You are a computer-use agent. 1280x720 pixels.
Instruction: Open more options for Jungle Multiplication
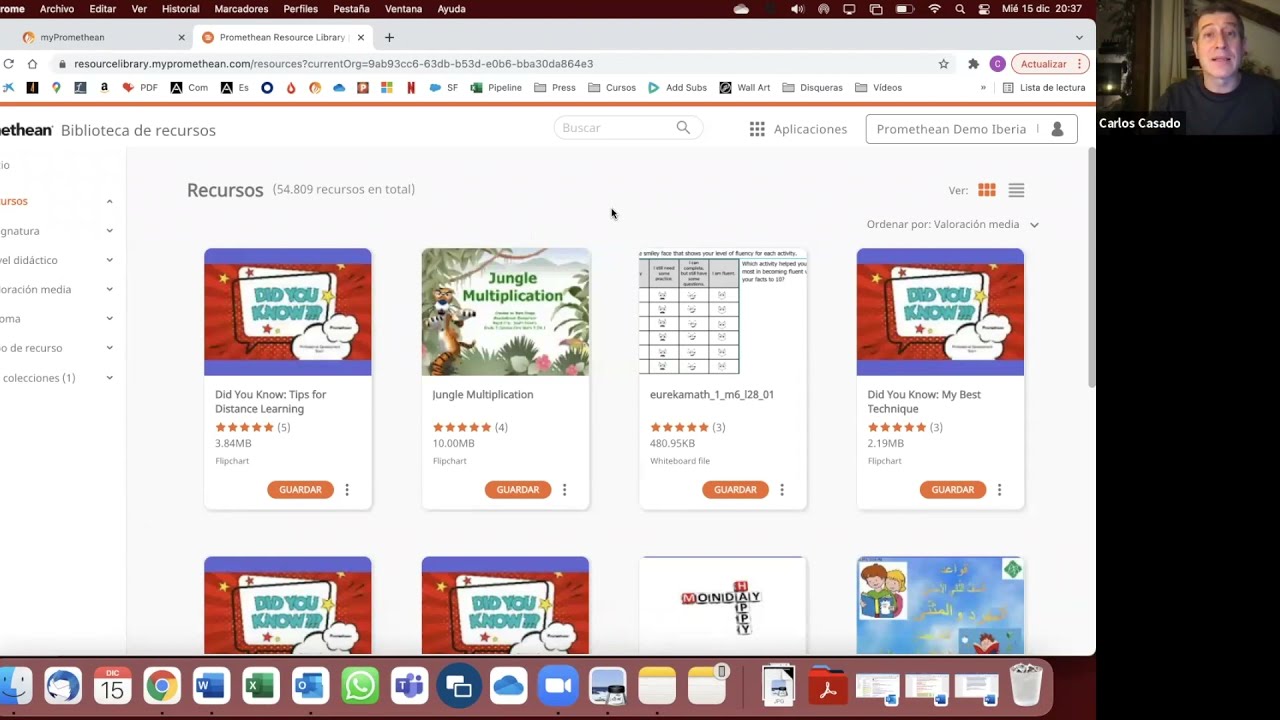564,490
